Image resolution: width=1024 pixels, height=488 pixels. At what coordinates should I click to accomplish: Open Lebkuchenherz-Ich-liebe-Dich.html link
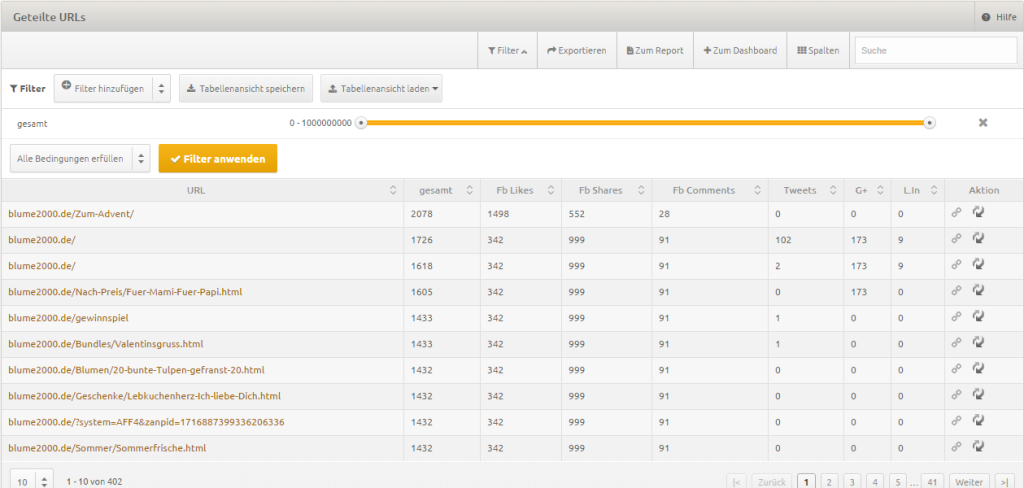[x=145, y=396]
